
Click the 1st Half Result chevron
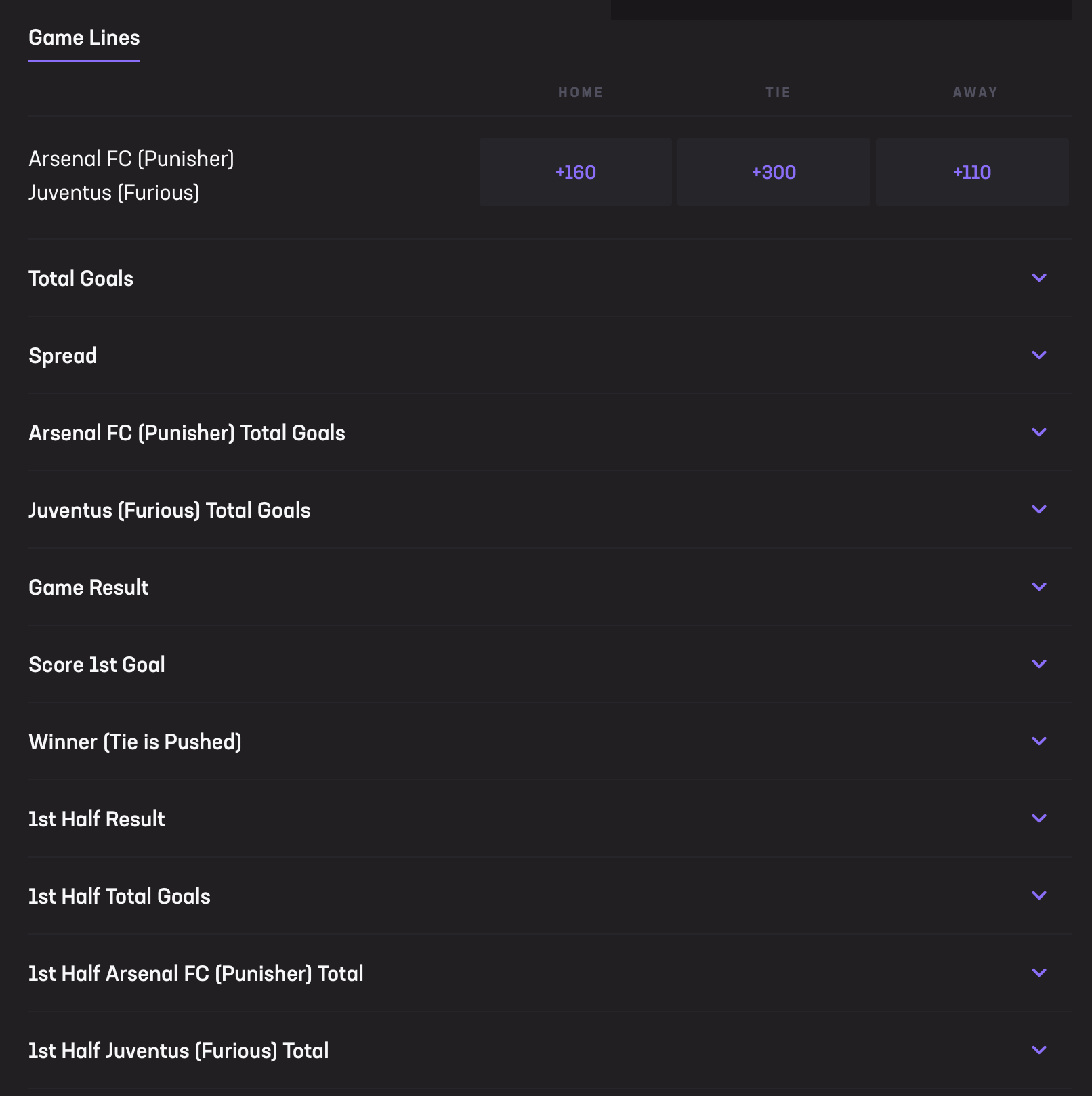(x=1039, y=818)
